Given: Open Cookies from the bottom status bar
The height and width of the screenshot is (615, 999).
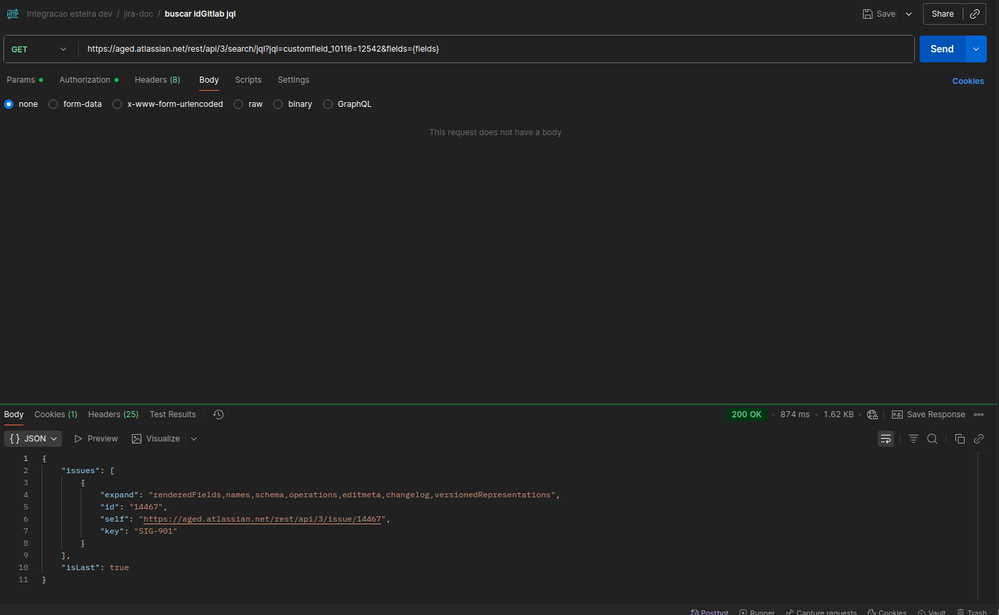Looking at the screenshot, I should click(x=887, y=612).
